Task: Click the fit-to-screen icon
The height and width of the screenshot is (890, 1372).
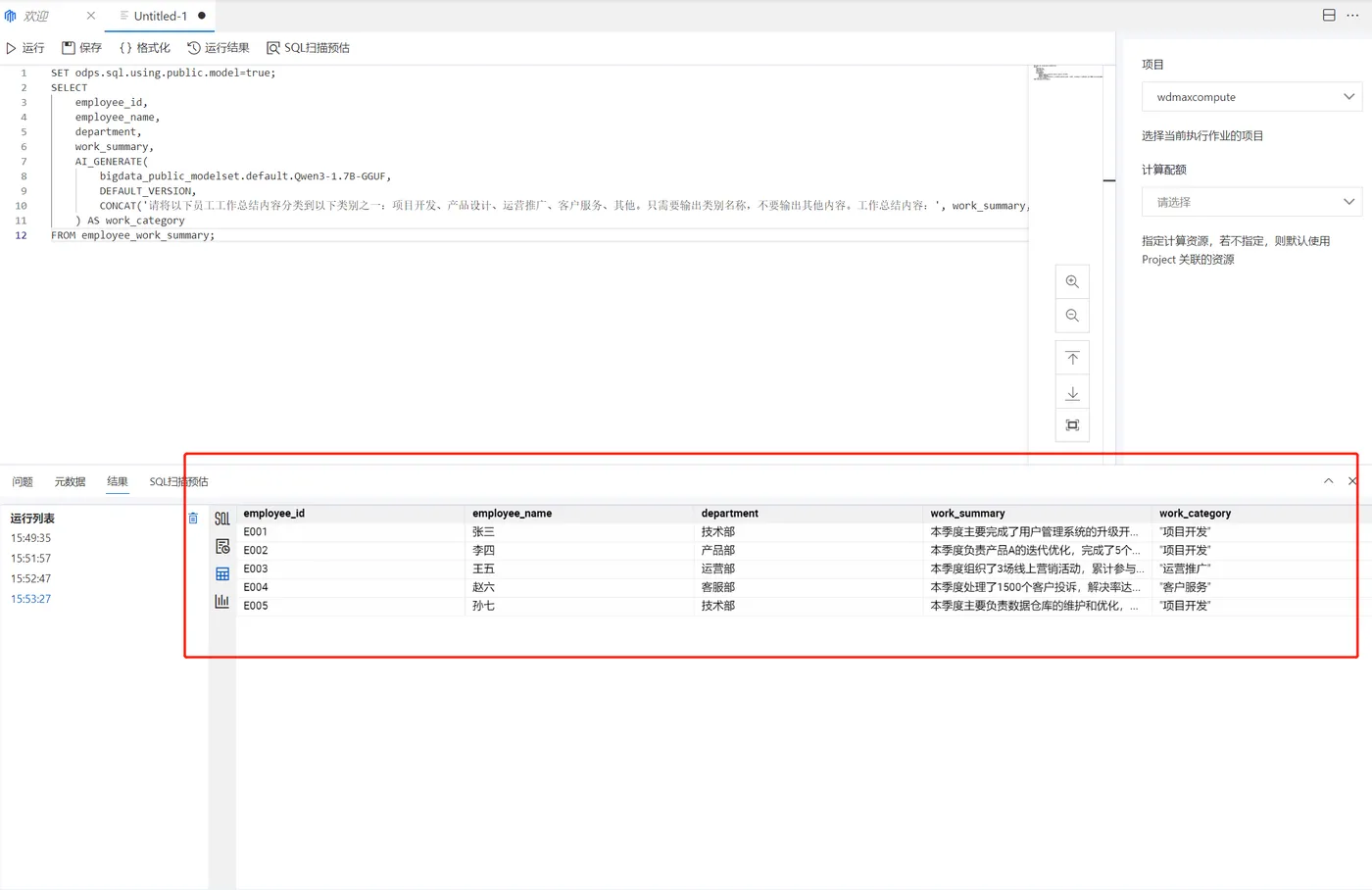Action: [1072, 425]
